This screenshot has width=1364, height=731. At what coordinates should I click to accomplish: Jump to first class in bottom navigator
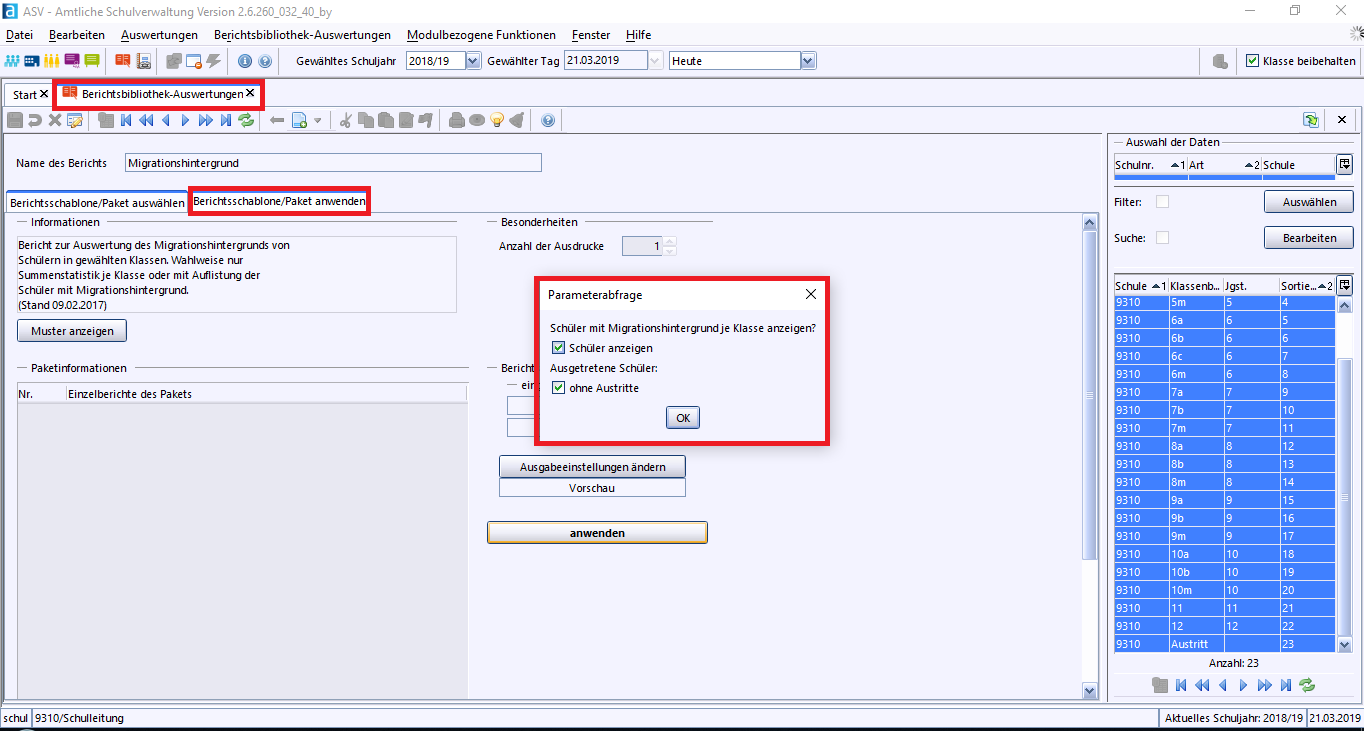point(1181,685)
